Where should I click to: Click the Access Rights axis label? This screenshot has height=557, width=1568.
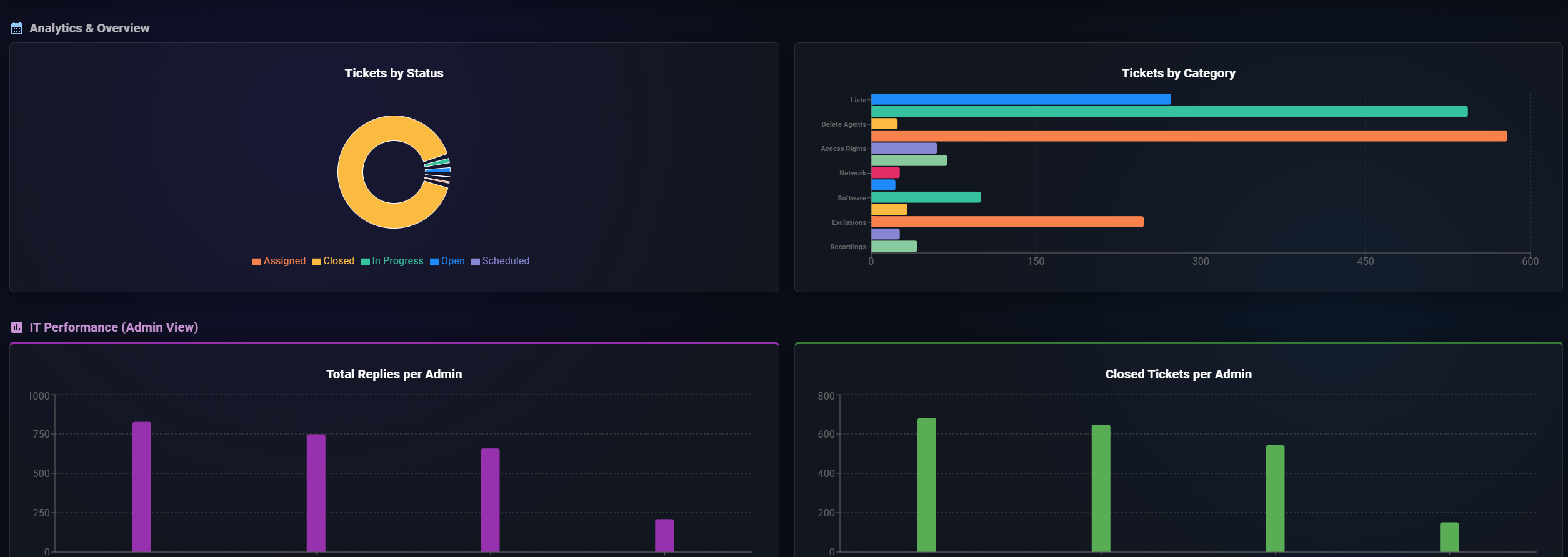coord(843,149)
